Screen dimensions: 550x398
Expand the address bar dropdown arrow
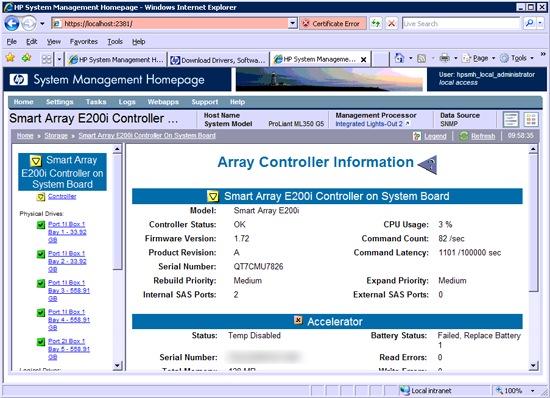pyautogui.click(x=293, y=23)
